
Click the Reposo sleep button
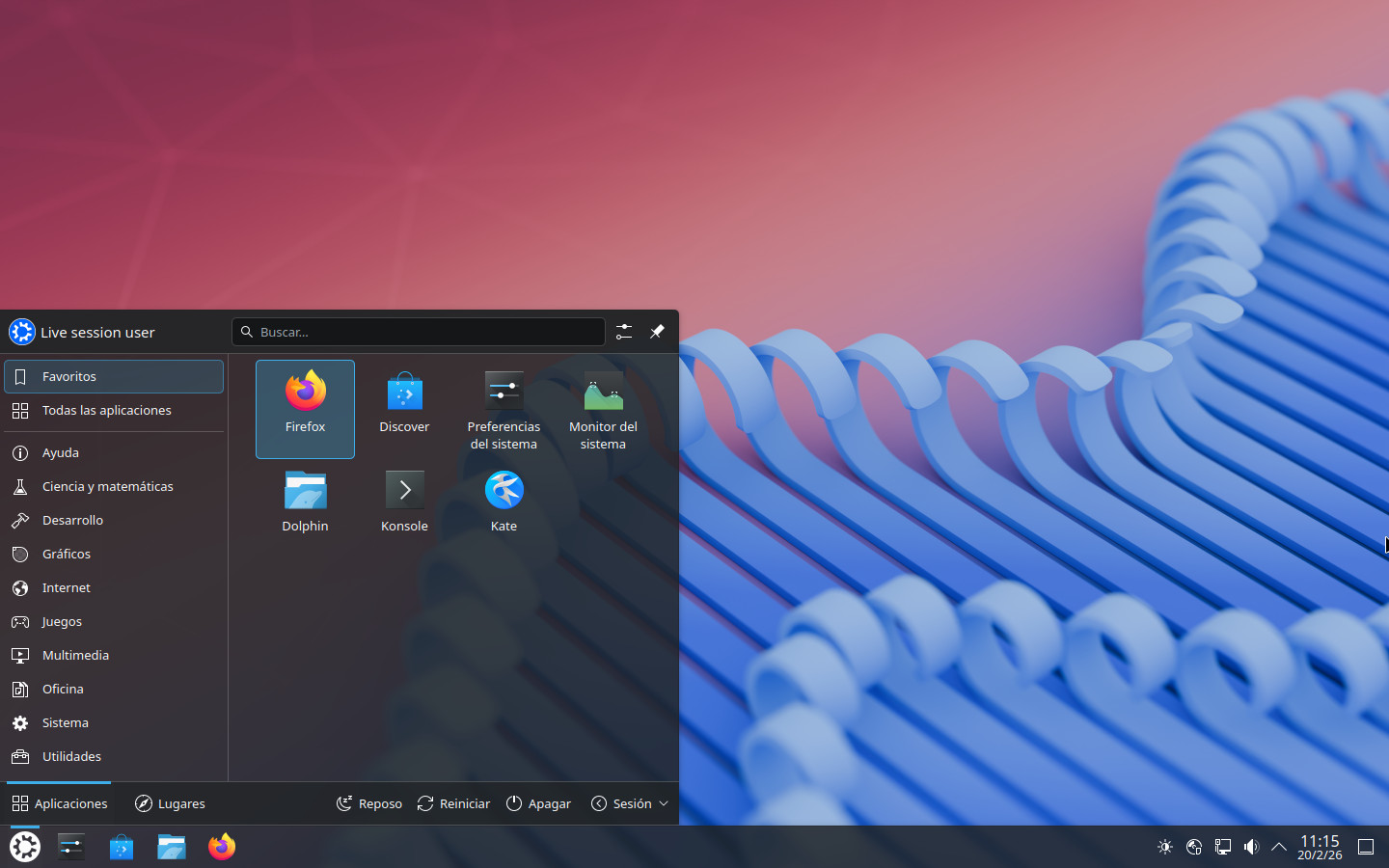tap(369, 803)
